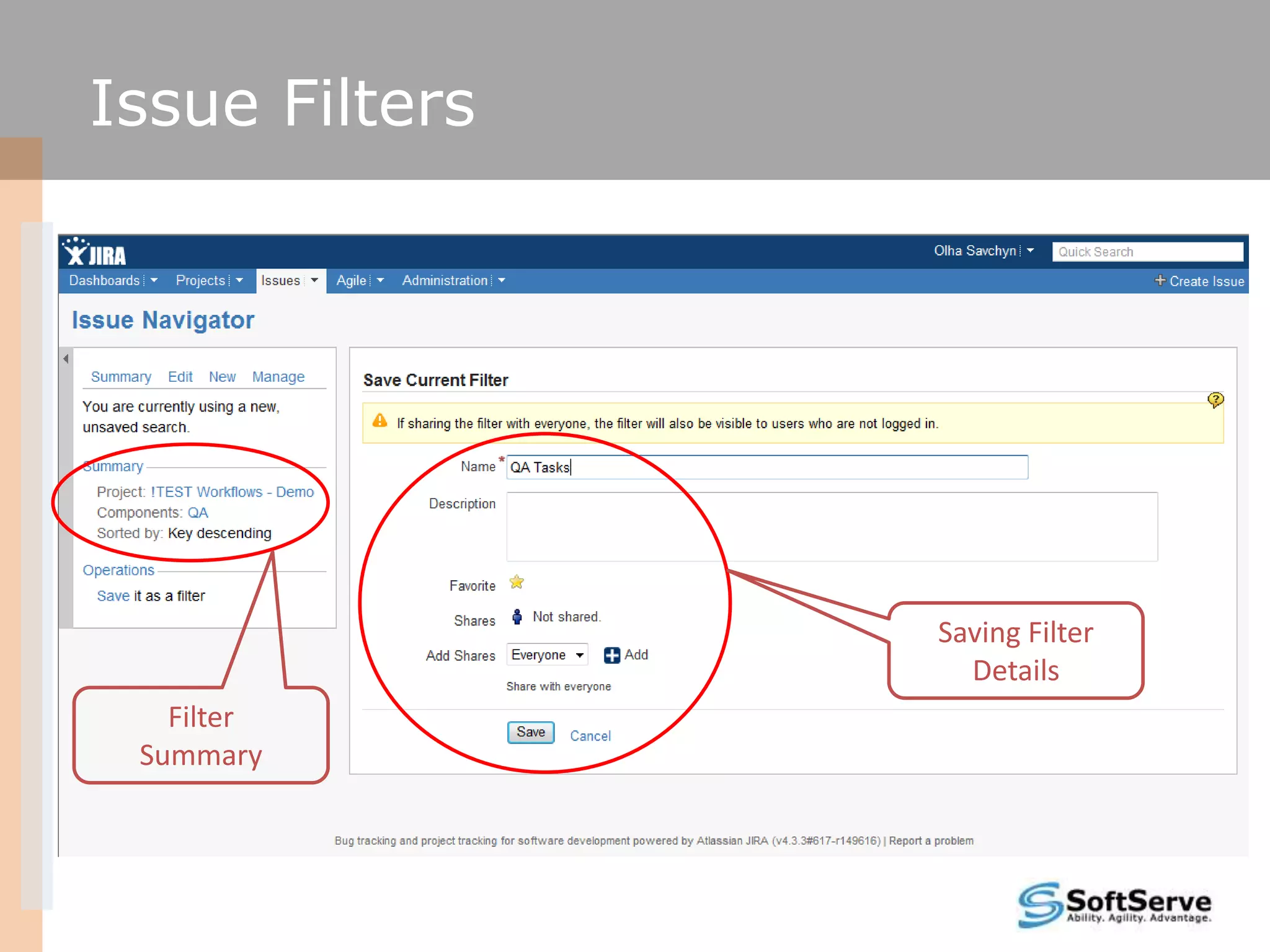
Task: Open the Administration dropdown arrow
Action: click(502, 281)
